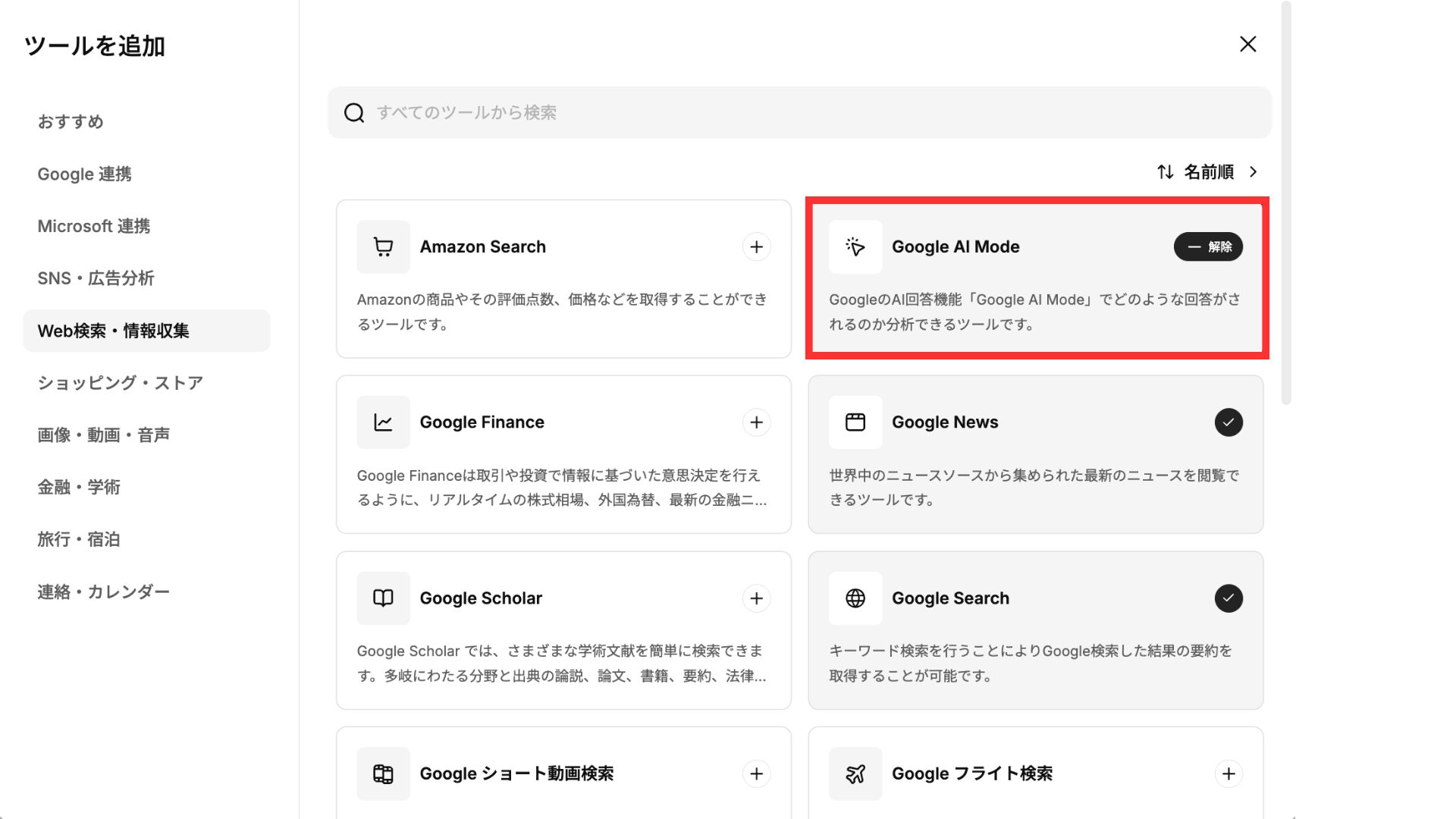Uncheck the Google Search checkmark toggle
The height and width of the screenshot is (819, 1456).
tap(1228, 598)
